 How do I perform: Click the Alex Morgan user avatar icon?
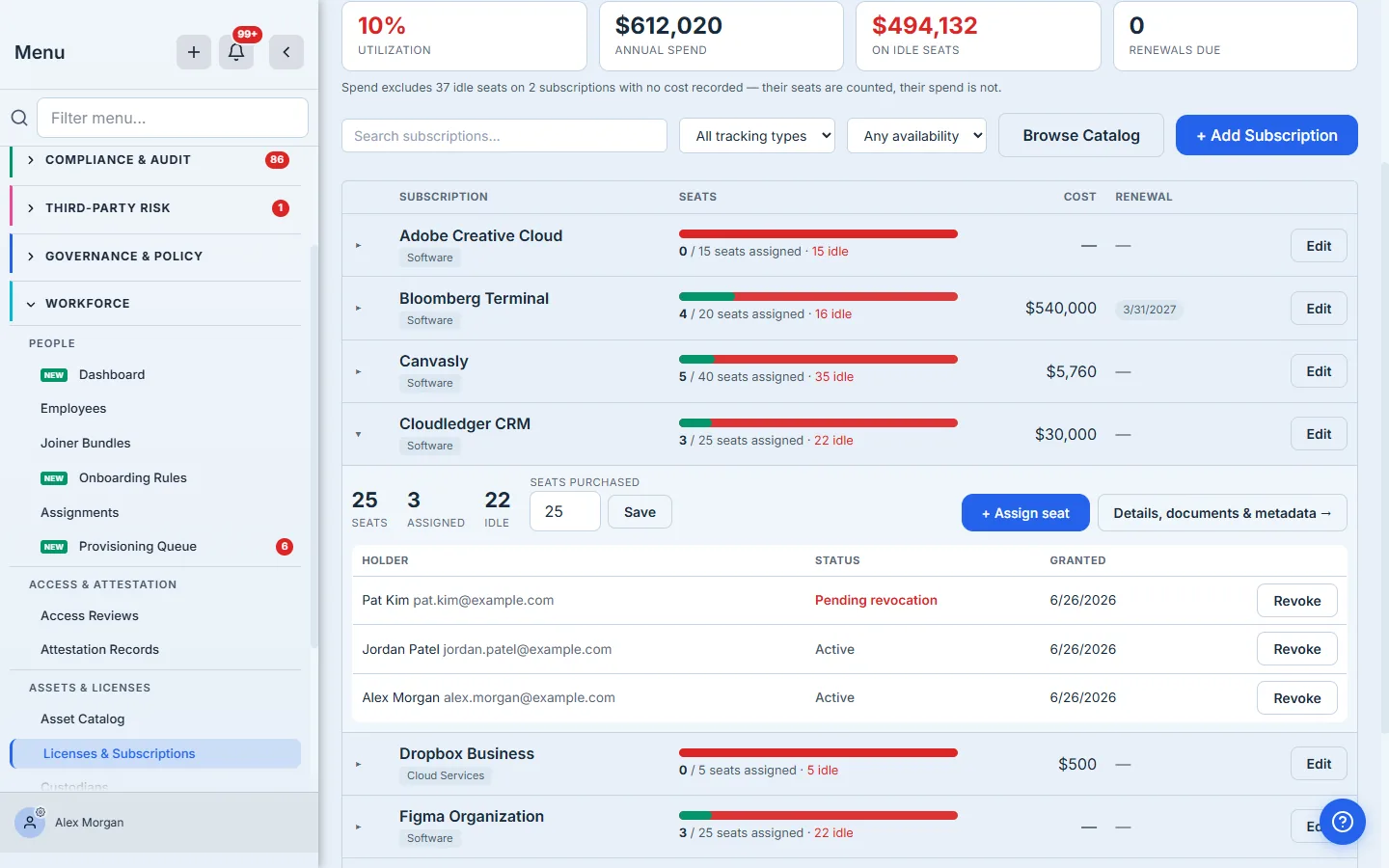tap(30, 823)
